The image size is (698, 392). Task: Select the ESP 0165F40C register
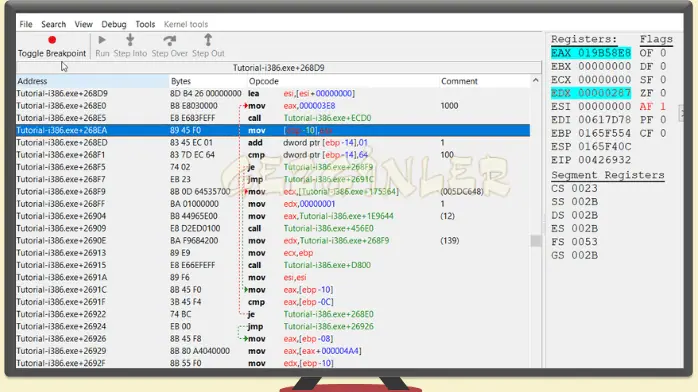point(591,146)
